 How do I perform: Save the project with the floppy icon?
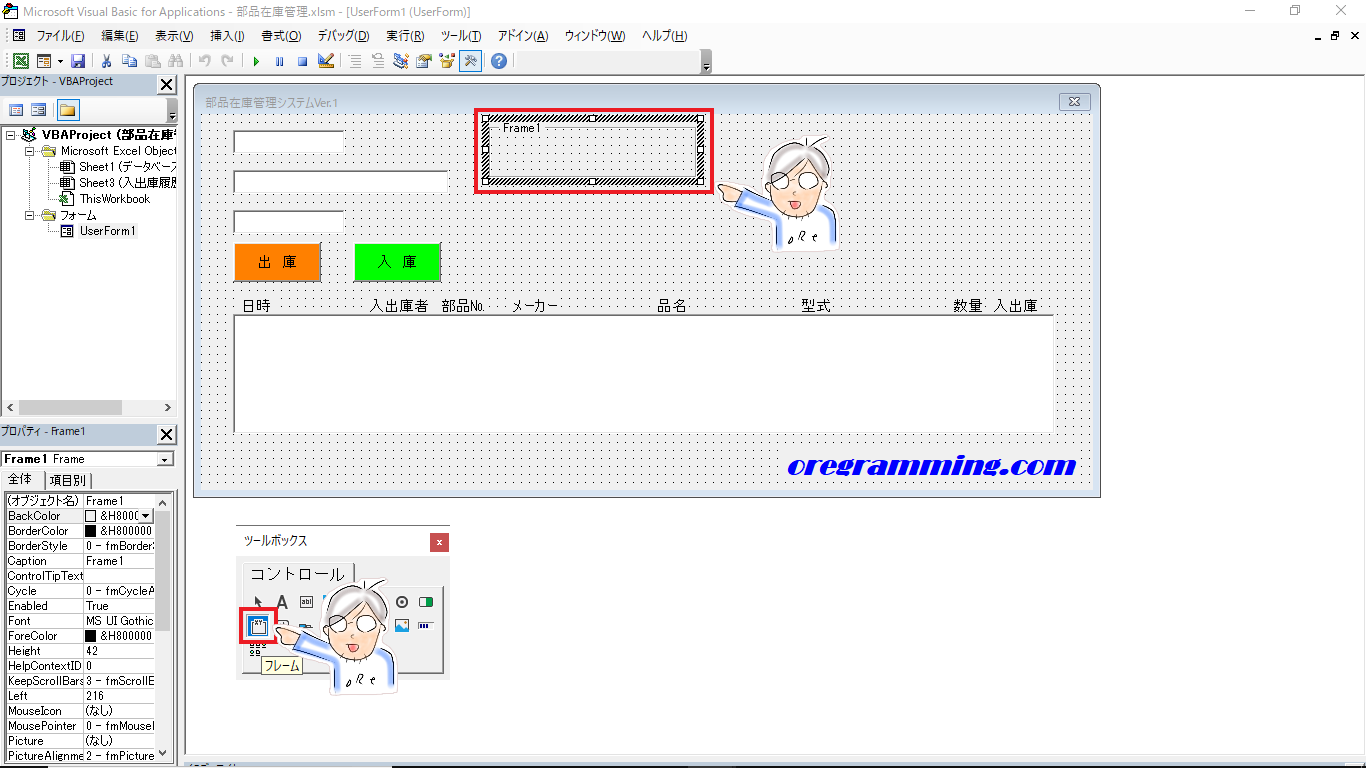tap(78, 61)
